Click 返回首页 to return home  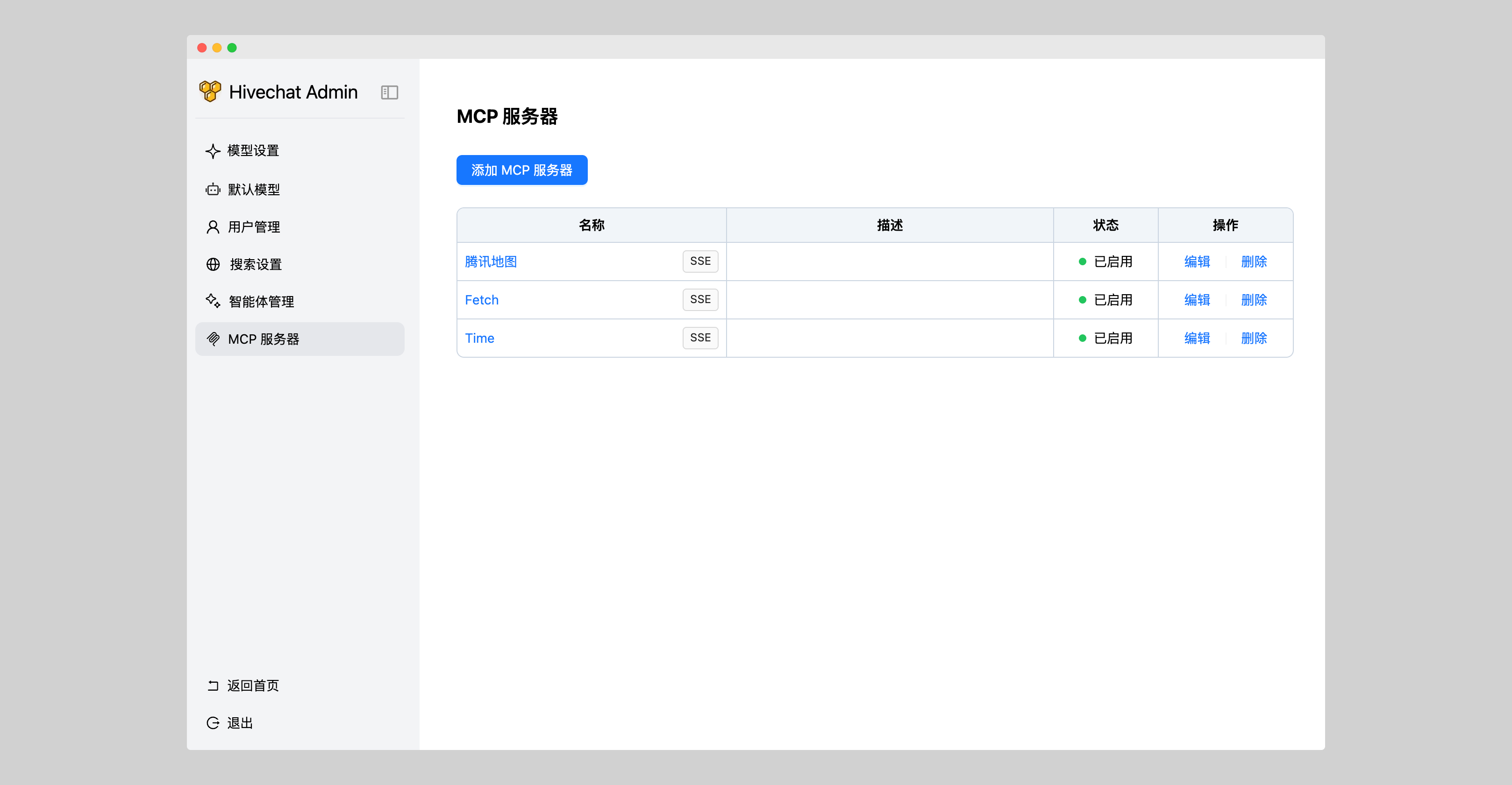[300, 685]
